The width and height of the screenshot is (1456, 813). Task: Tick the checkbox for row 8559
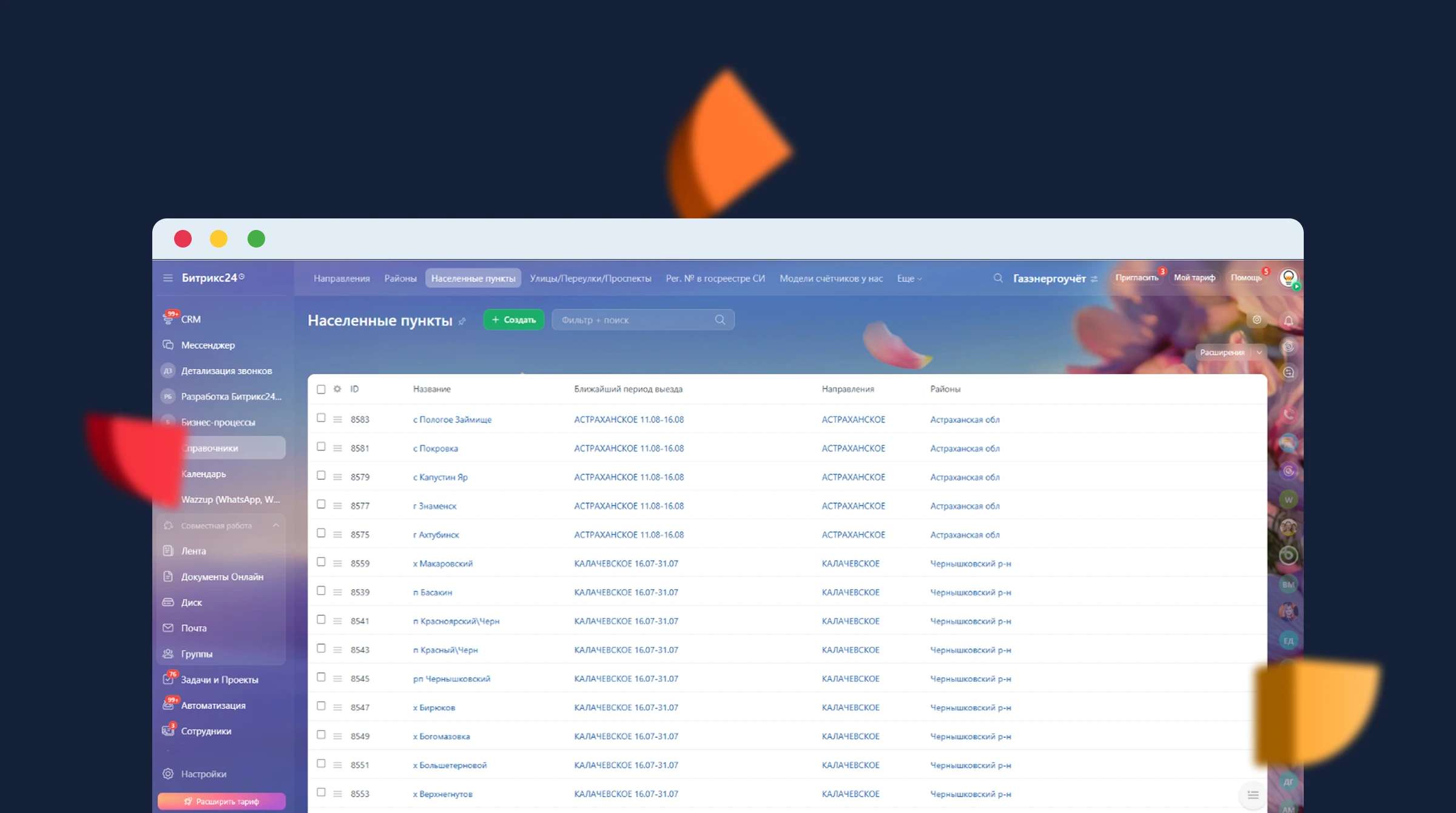pos(321,562)
